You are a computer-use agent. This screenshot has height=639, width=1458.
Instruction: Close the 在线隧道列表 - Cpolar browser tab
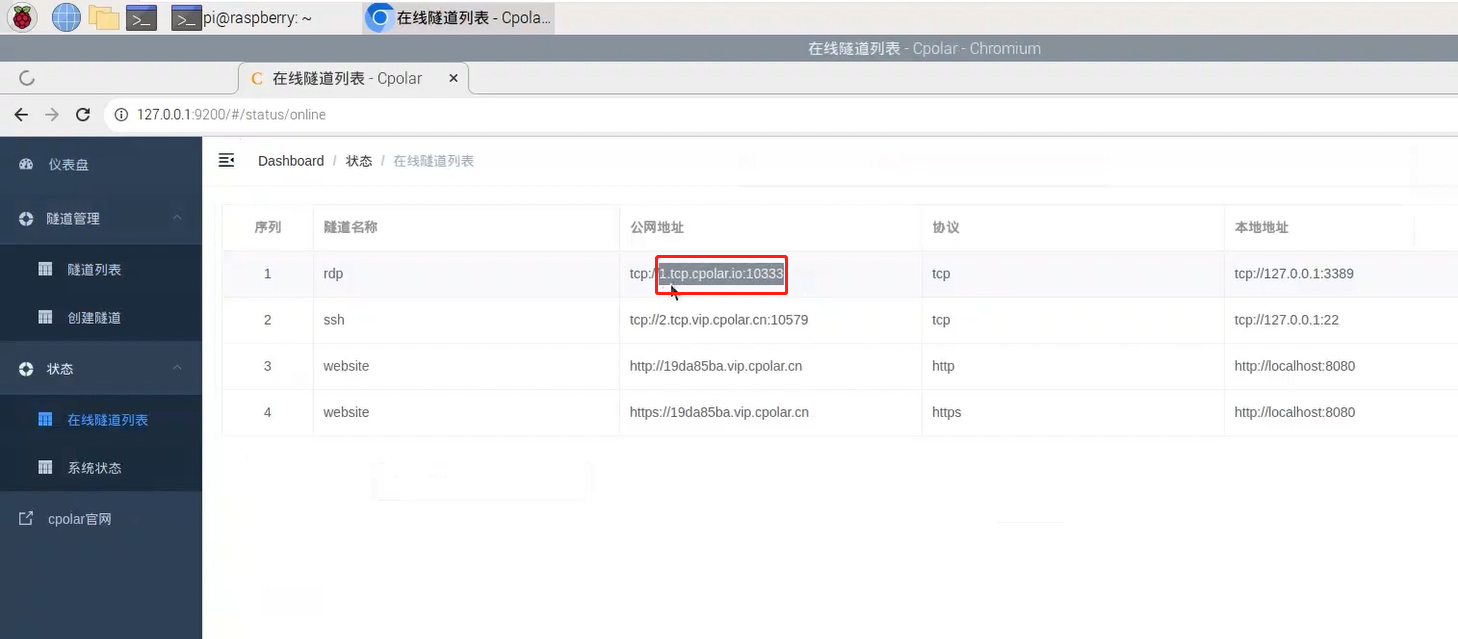[453, 78]
